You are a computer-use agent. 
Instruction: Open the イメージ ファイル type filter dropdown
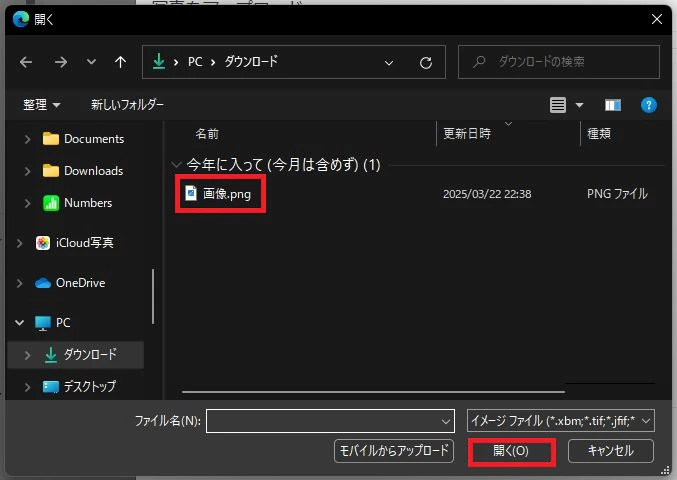(560, 420)
